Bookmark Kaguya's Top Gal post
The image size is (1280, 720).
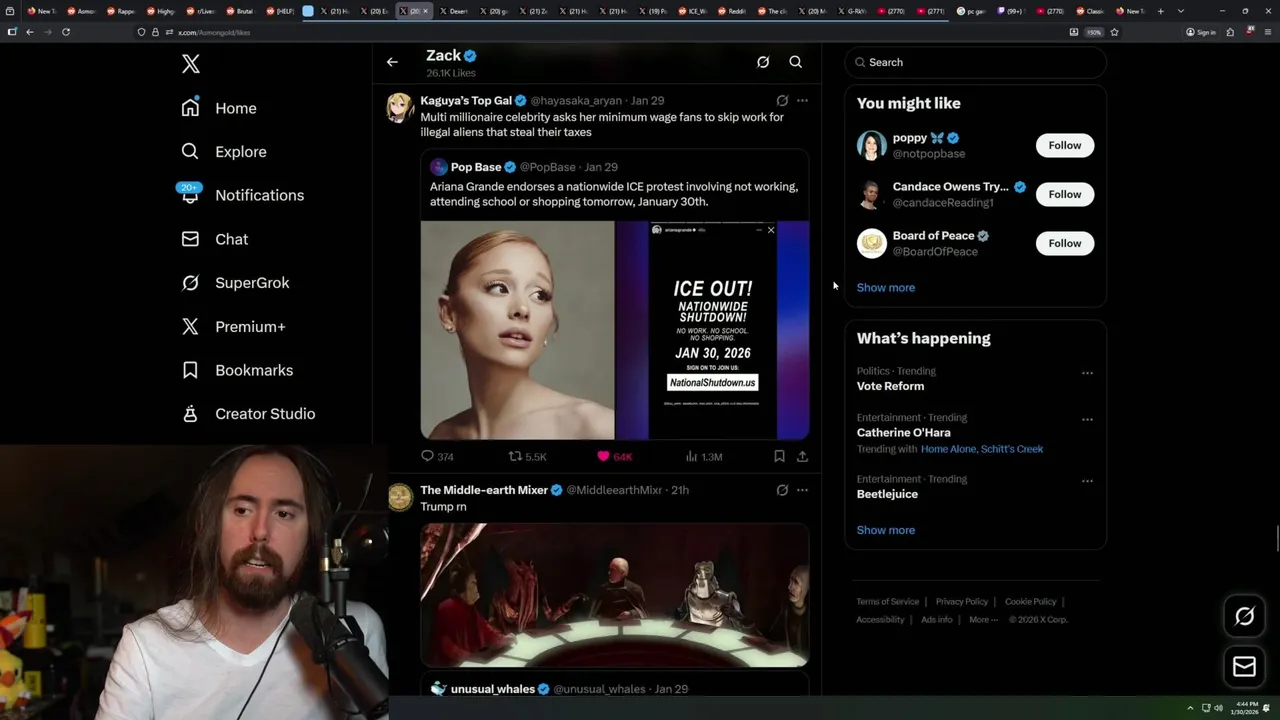[x=779, y=456]
